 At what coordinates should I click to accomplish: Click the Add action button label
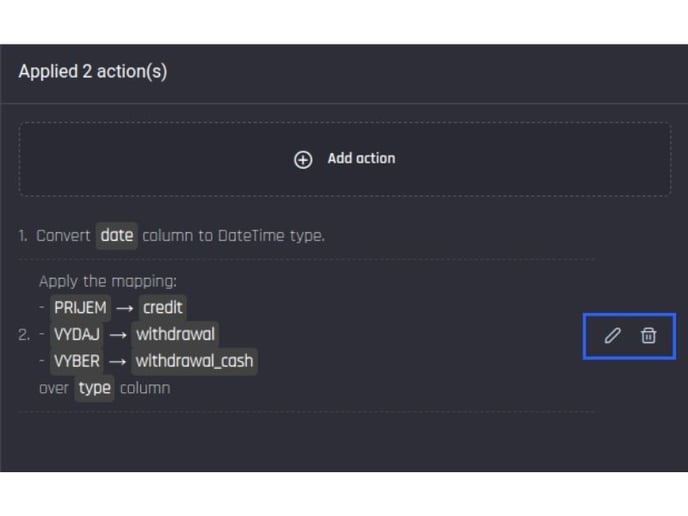pyautogui.click(x=361, y=158)
